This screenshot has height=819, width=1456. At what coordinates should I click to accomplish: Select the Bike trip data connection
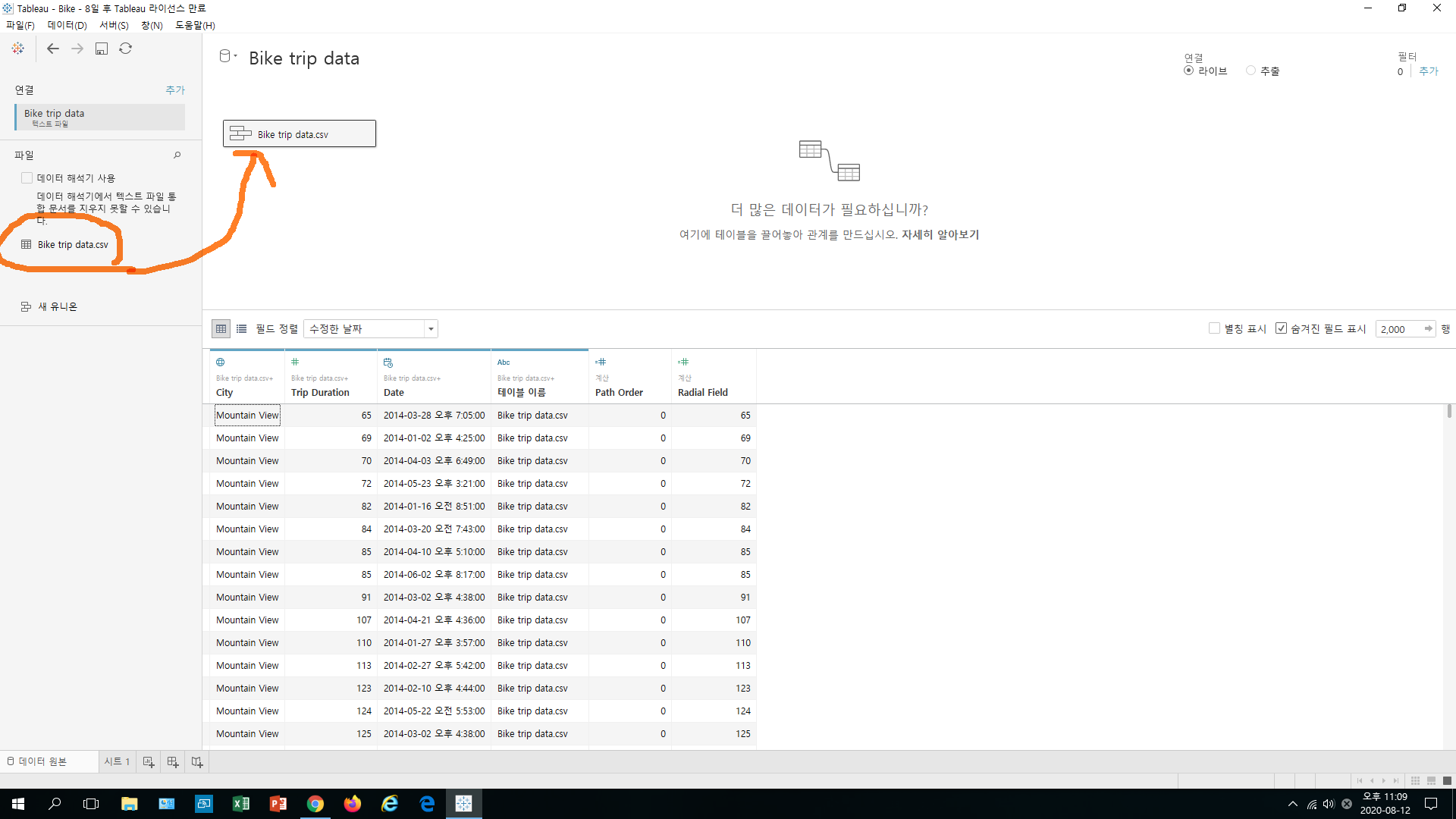click(99, 118)
